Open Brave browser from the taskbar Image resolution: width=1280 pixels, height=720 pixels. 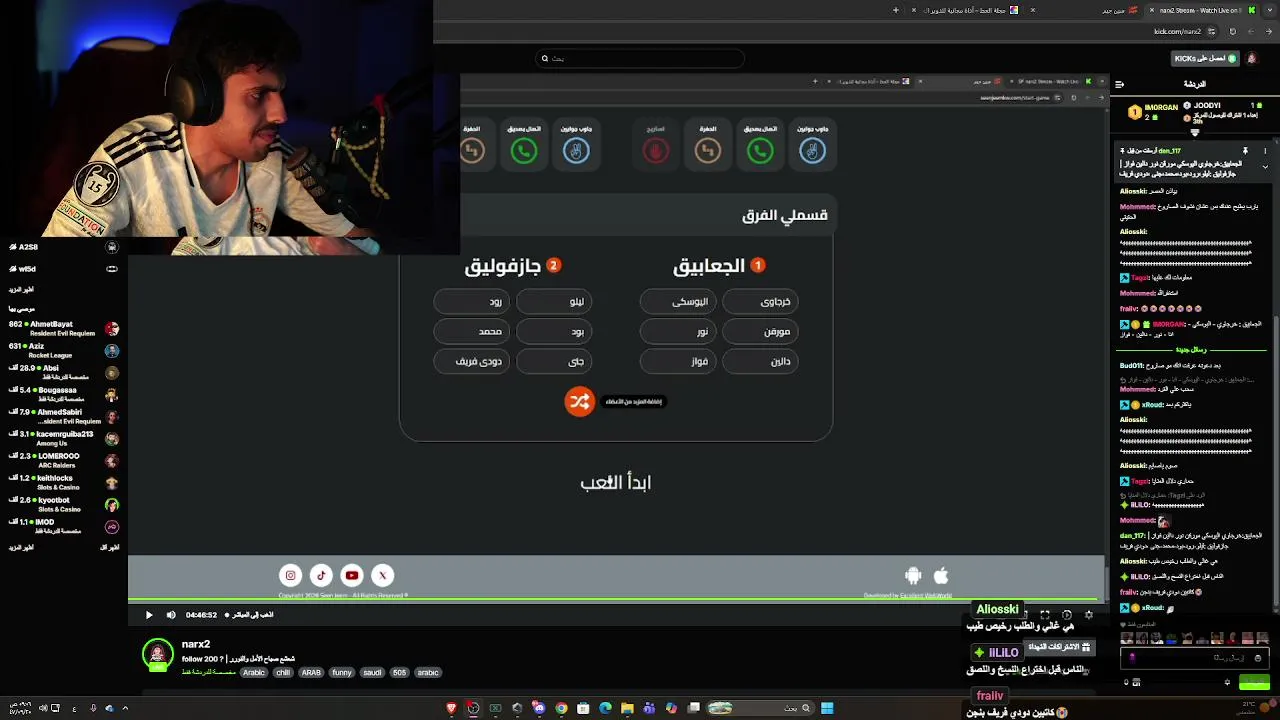(x=451, y=708)
